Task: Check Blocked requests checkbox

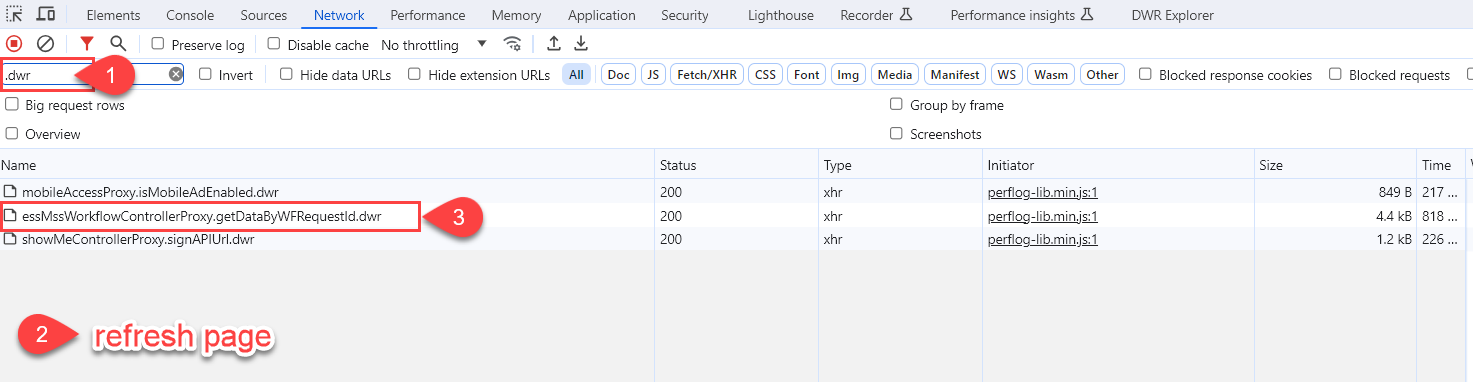Action: [1335, 74]
